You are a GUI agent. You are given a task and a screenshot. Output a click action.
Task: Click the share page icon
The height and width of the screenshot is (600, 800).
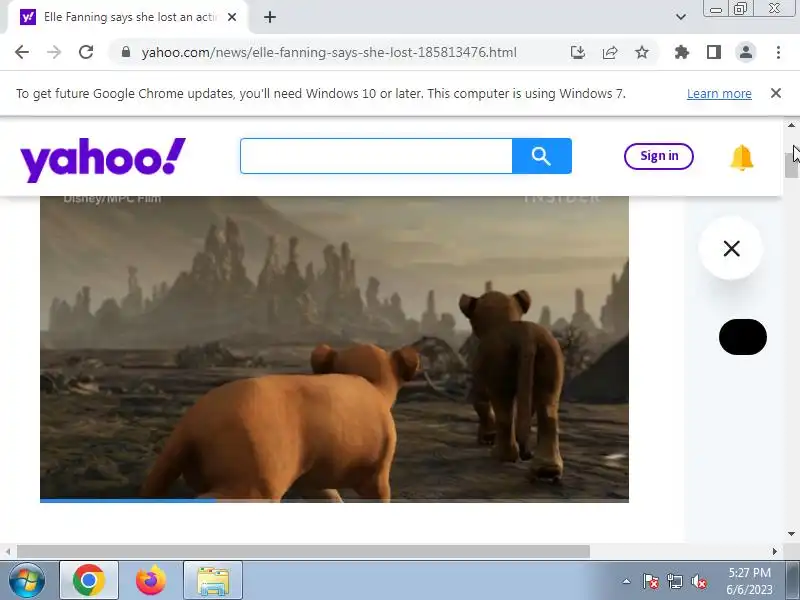pyautogui.click(x=610, y=52)
